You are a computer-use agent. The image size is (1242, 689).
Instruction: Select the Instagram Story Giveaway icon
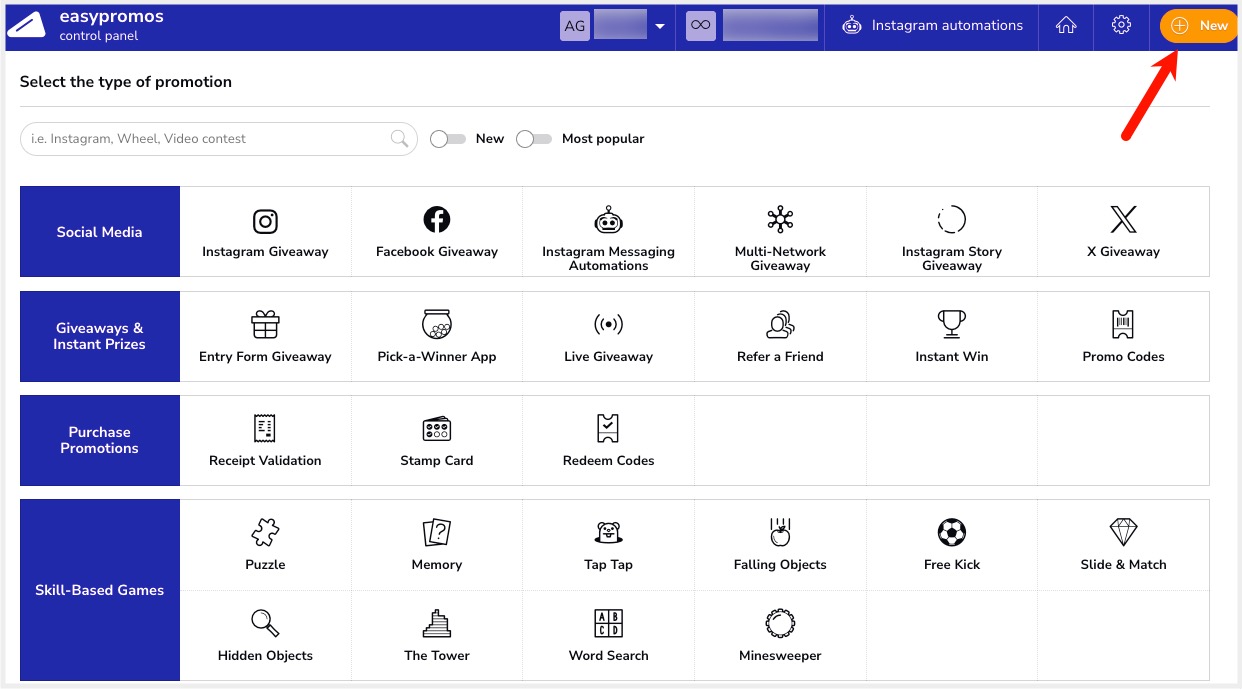(952, 220)
